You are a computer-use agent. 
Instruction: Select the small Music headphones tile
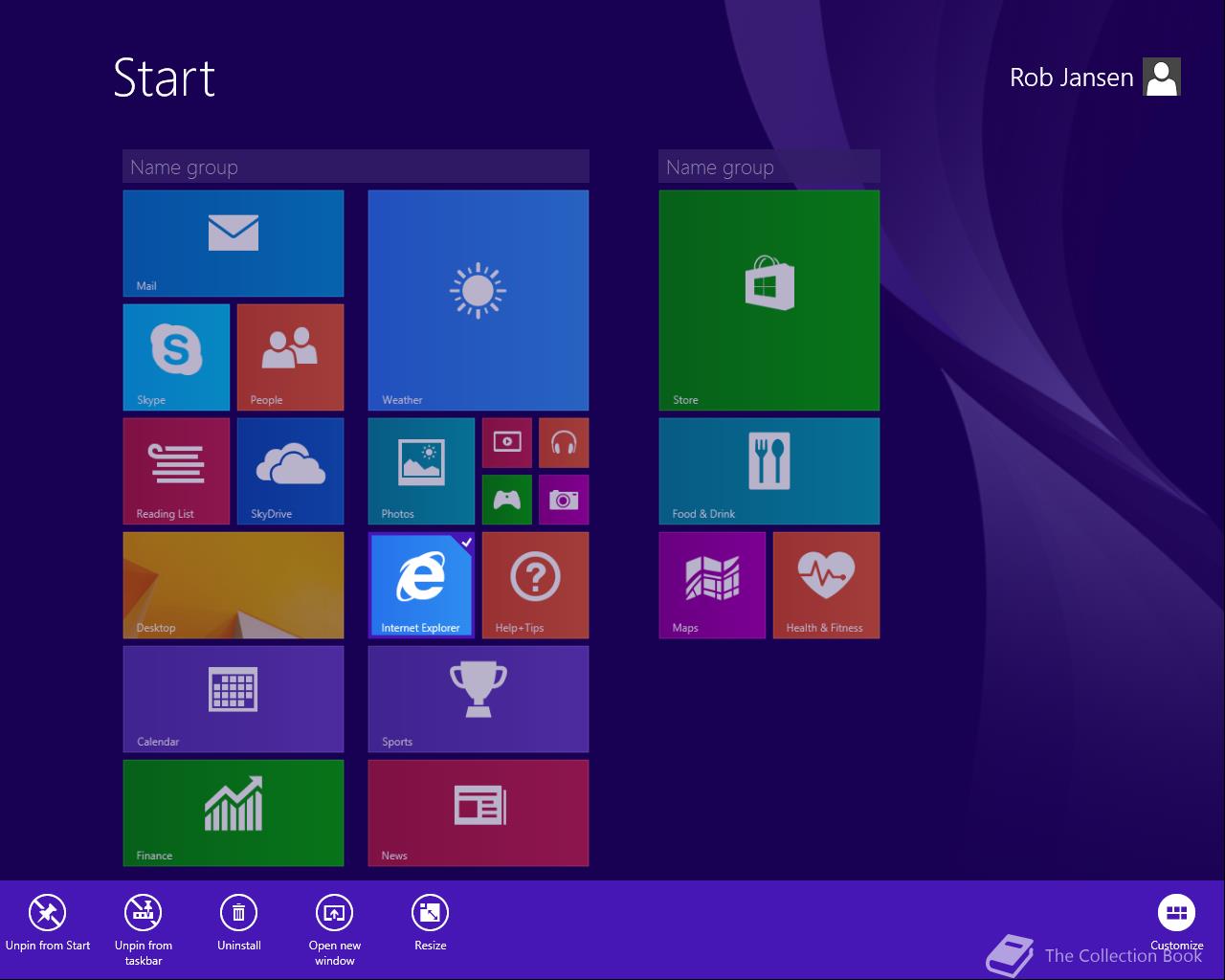click(x=564, y=442)
